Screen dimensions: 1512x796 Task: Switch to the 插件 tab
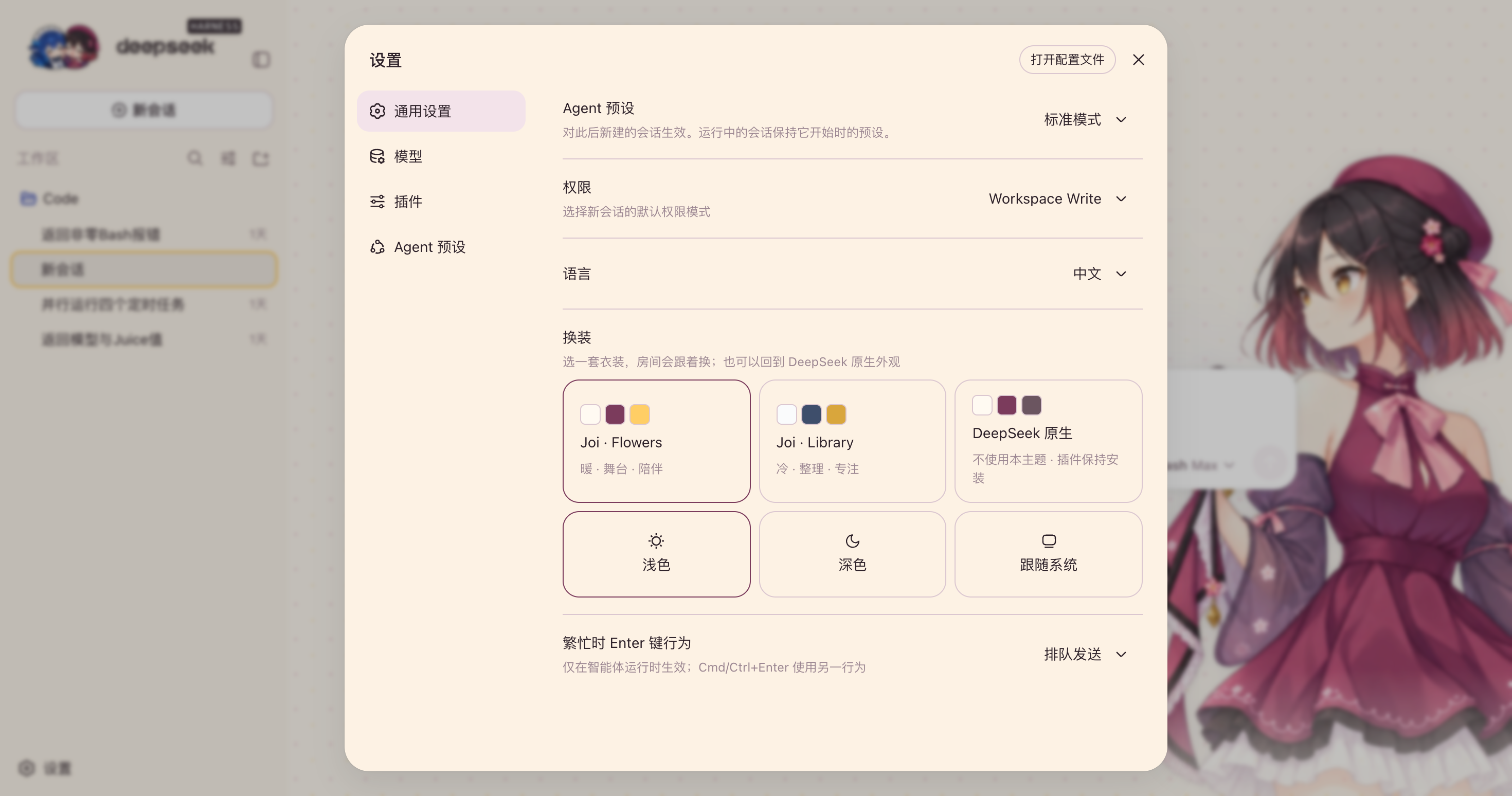441,202
